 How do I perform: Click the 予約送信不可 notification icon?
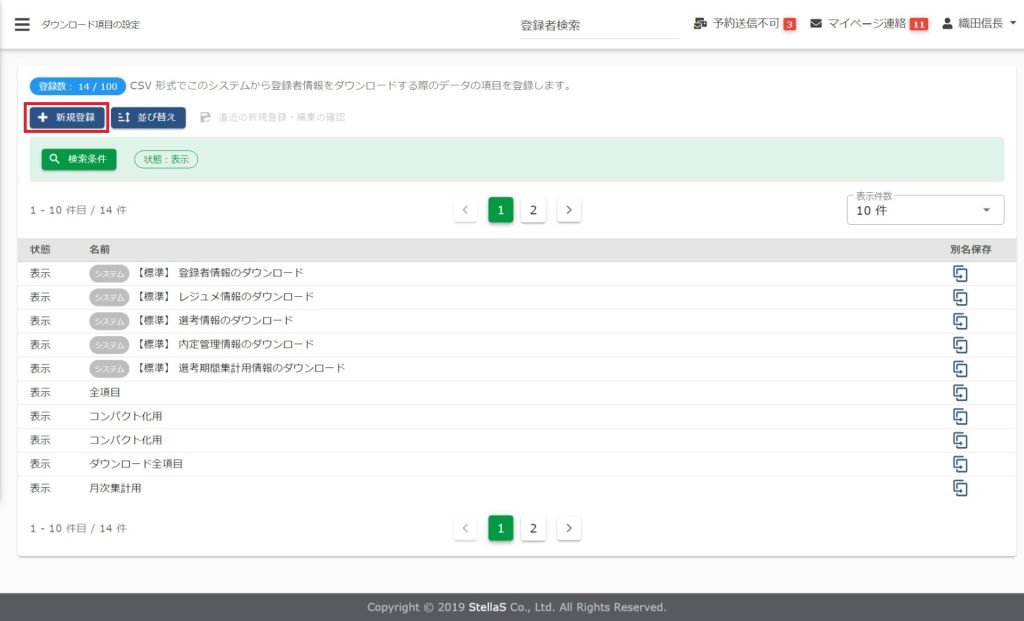point(700,24)
